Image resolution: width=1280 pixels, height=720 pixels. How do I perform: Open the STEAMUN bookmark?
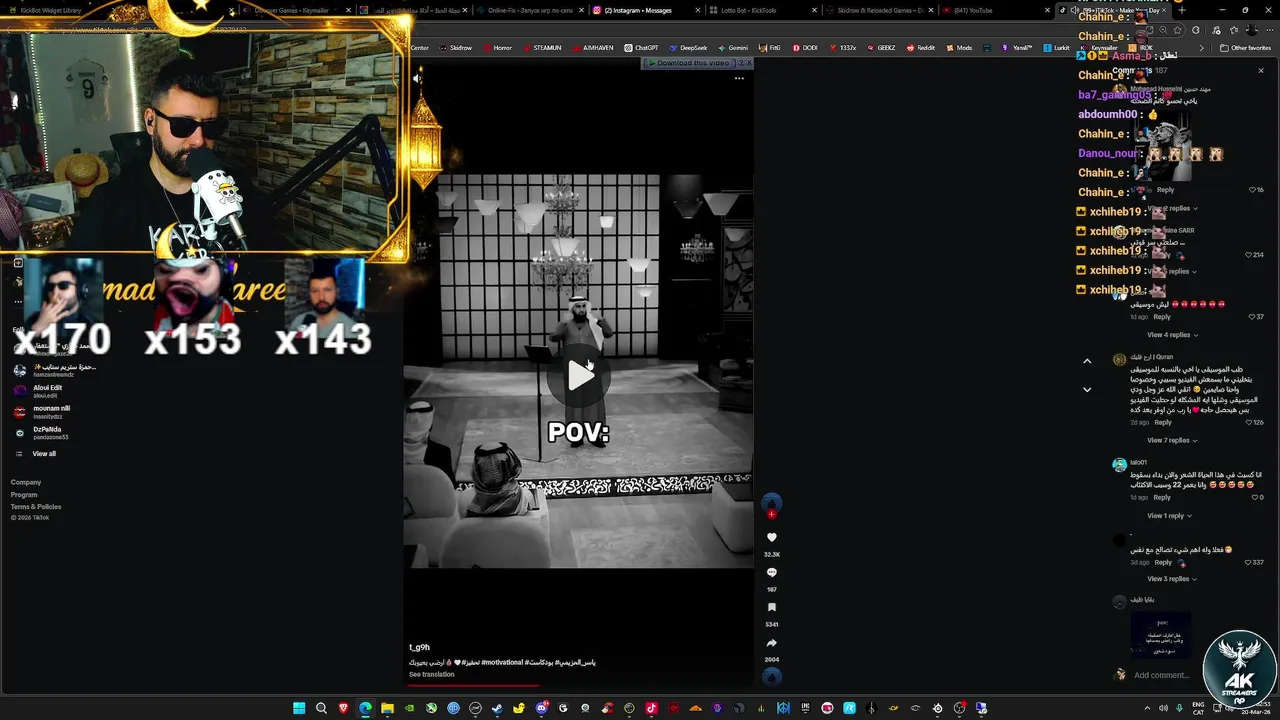541,48
